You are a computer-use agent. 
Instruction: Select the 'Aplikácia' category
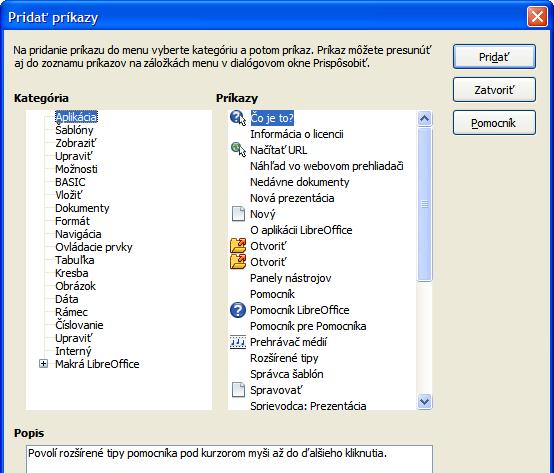[76, 117]
